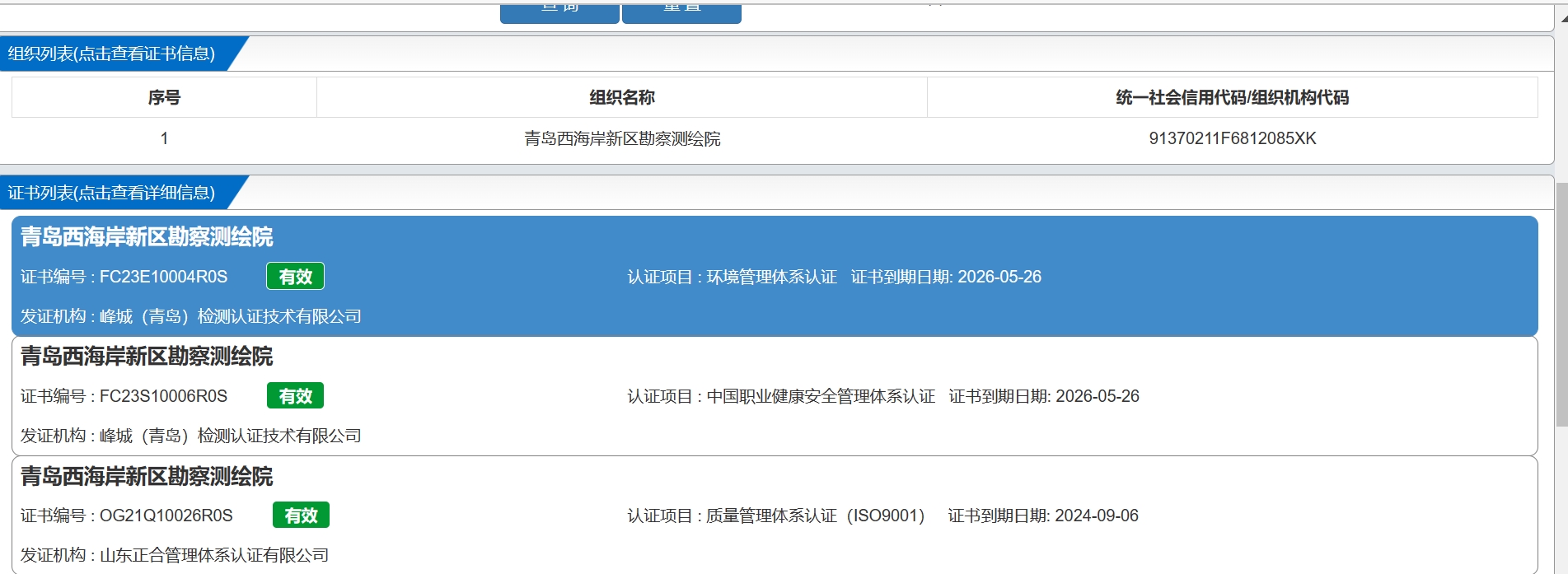Click the 有效 badge for certificate FC23E10004R0S

(295, 277)
